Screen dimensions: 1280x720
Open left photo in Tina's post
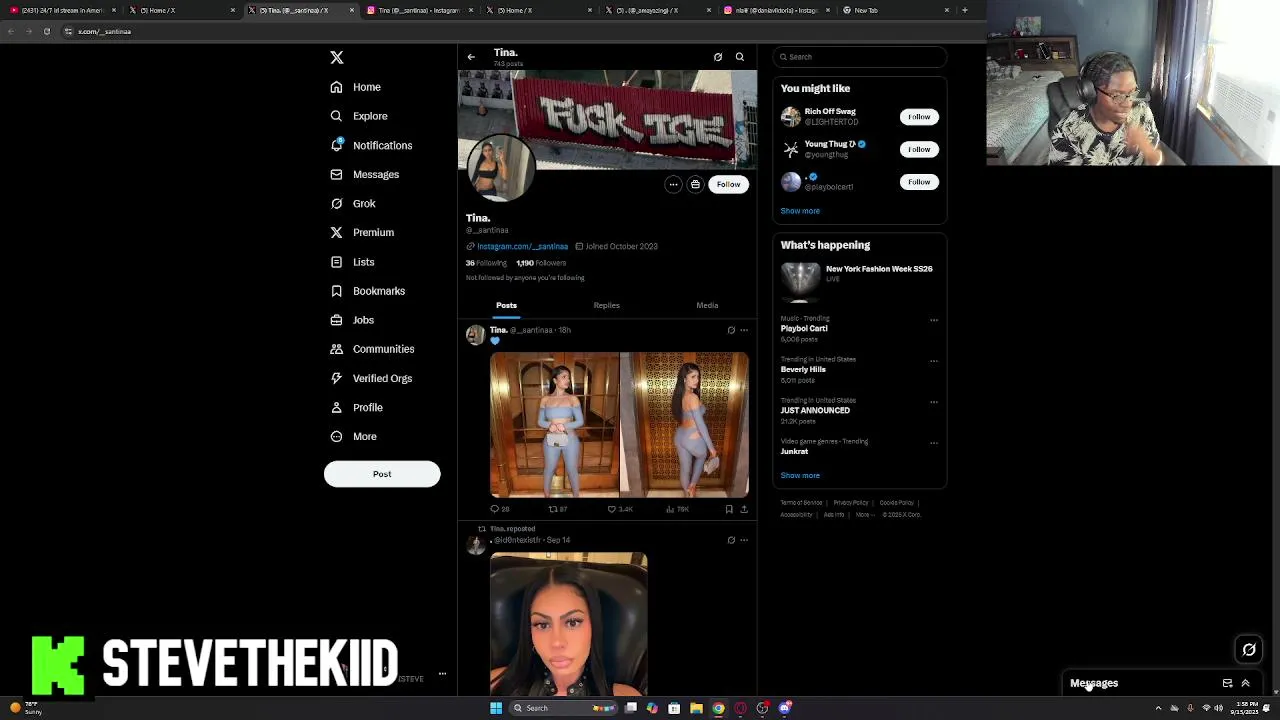(554, 424)
